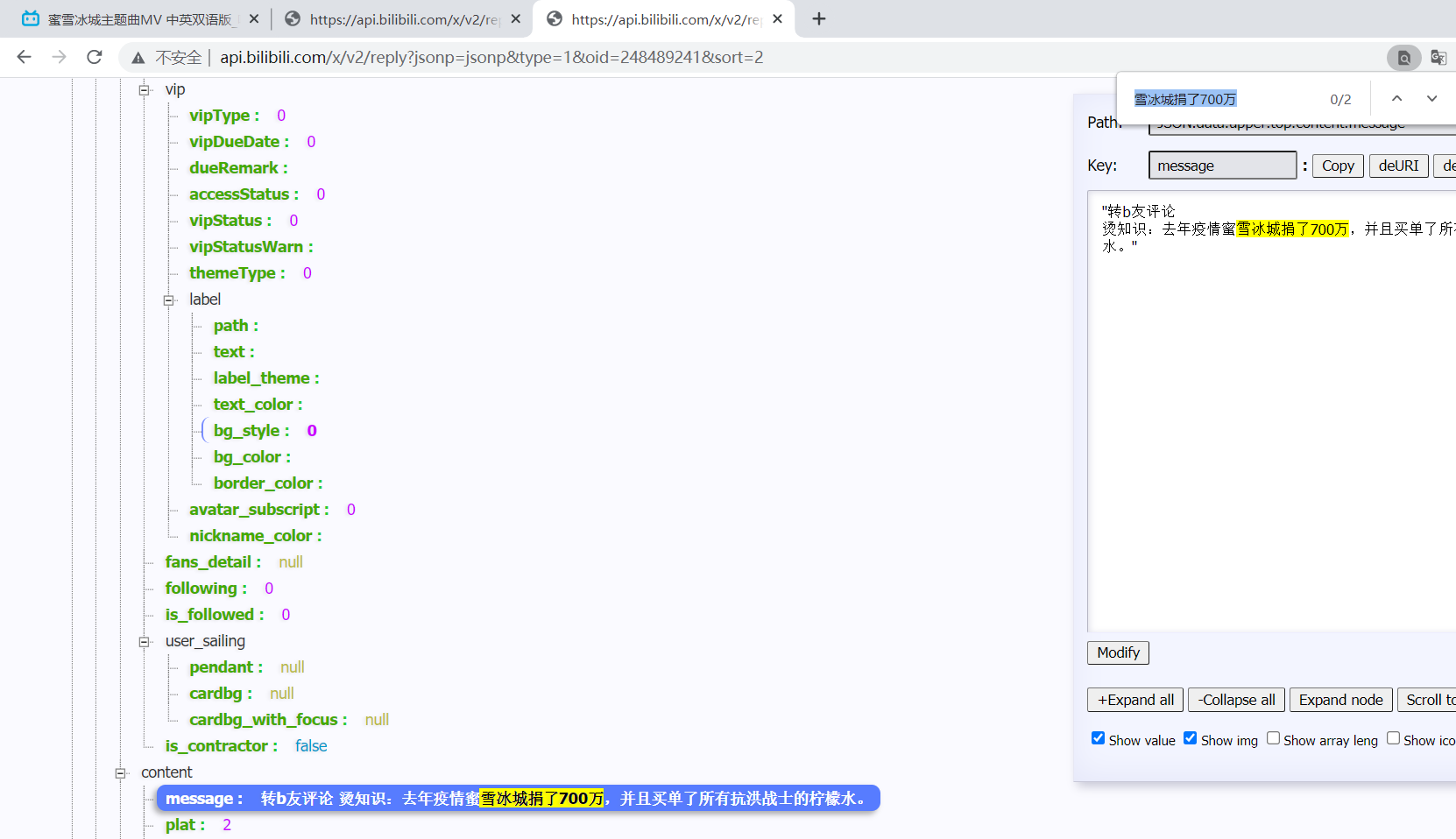Collapse the user_sailing node
The width and height of the screenshot is (1456, 839).
tap(145, 641)
